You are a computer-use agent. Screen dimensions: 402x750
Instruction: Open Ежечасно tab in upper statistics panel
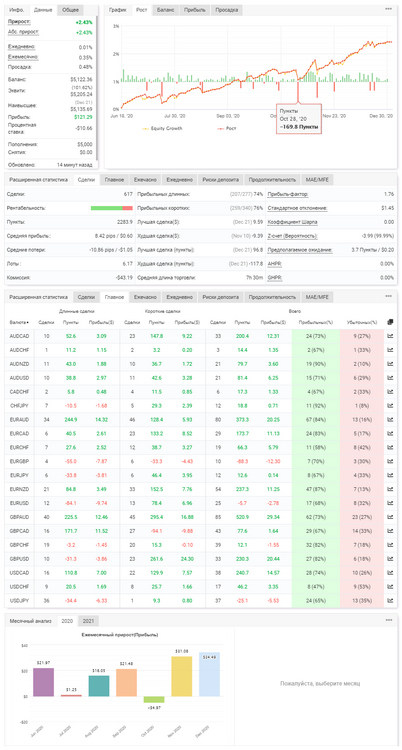143,180
